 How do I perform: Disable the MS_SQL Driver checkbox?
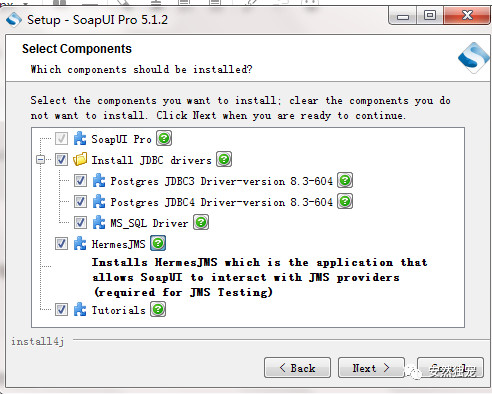80,222
